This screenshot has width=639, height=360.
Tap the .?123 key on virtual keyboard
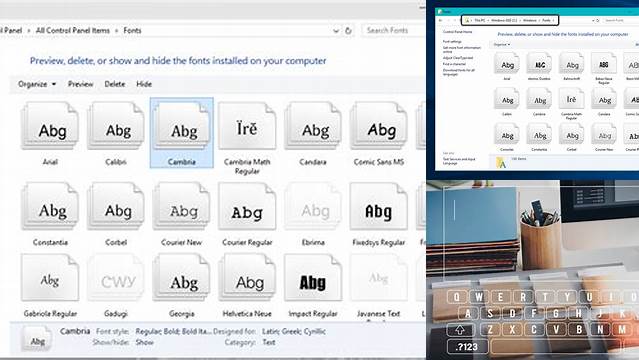[466, 347]
